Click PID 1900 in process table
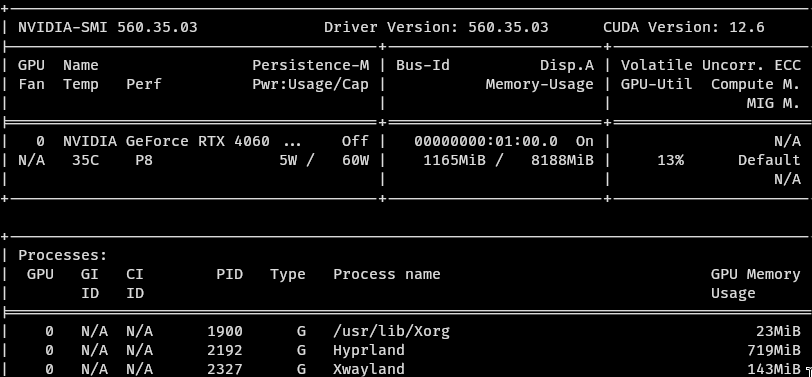The image size is (812, 377). [225, 331]
